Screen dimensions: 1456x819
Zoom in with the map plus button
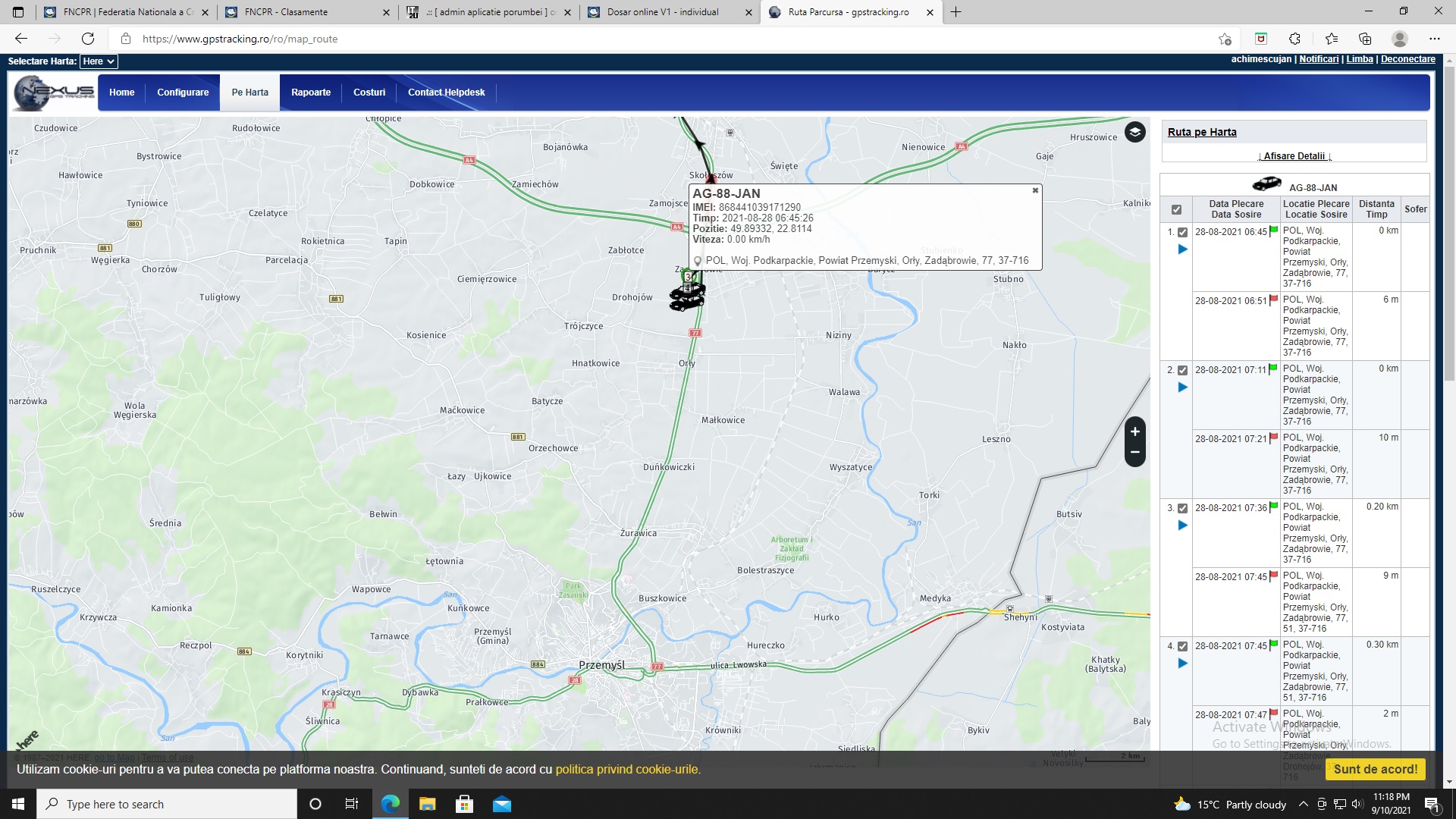[1134, 431]
